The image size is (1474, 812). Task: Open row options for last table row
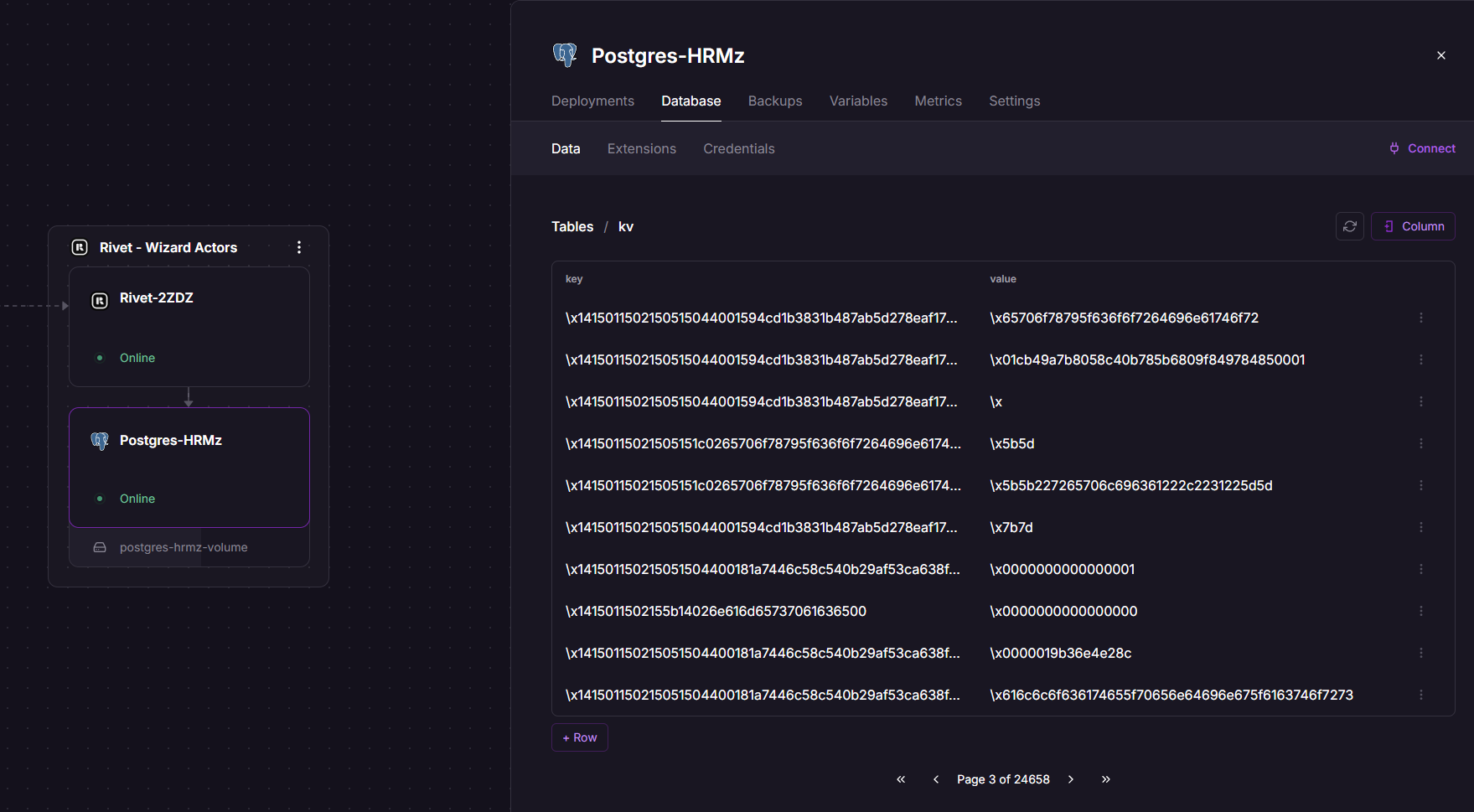click(1420, 695)
